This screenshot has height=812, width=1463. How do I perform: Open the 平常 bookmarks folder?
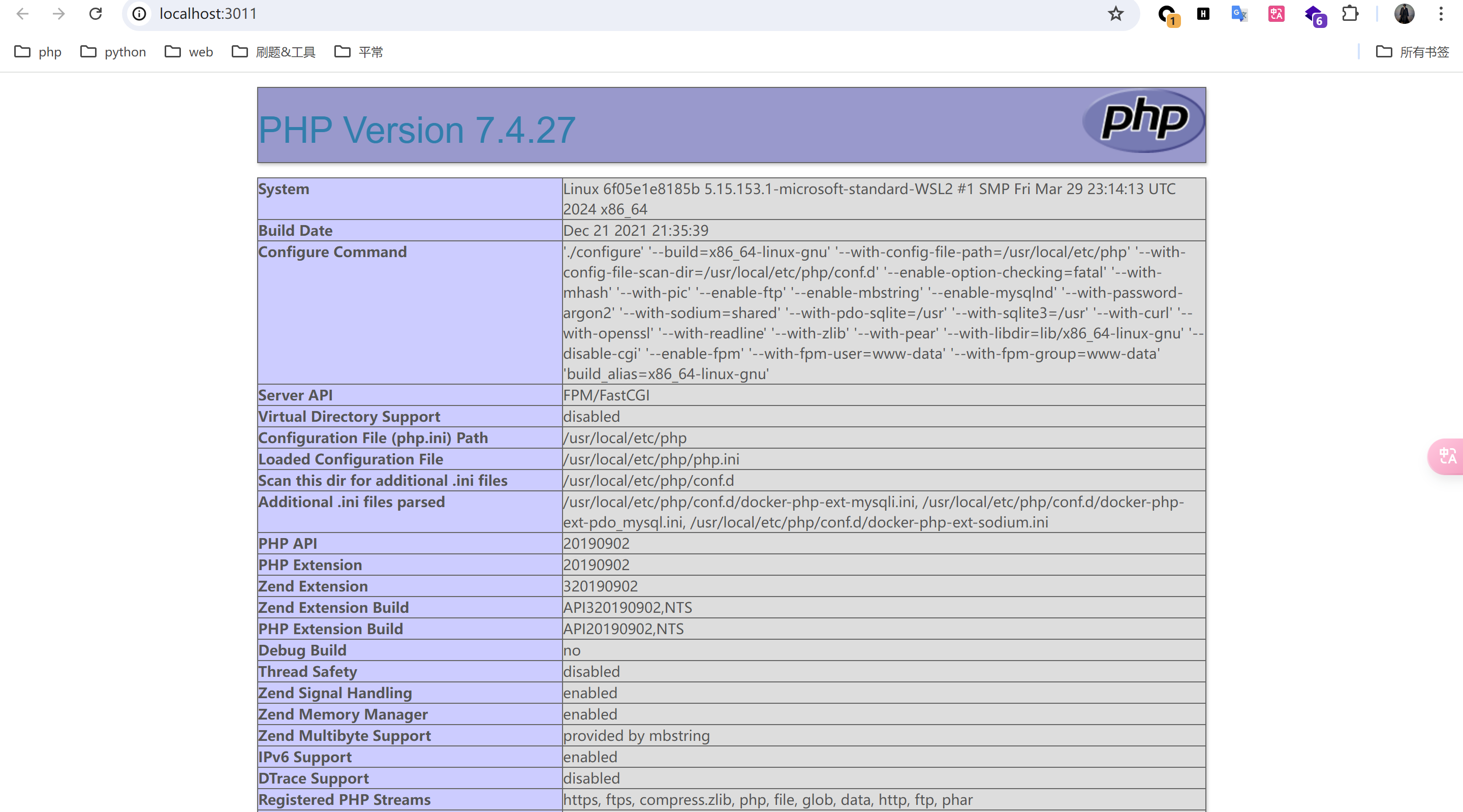pyautogui.click(x=358, y=52)
